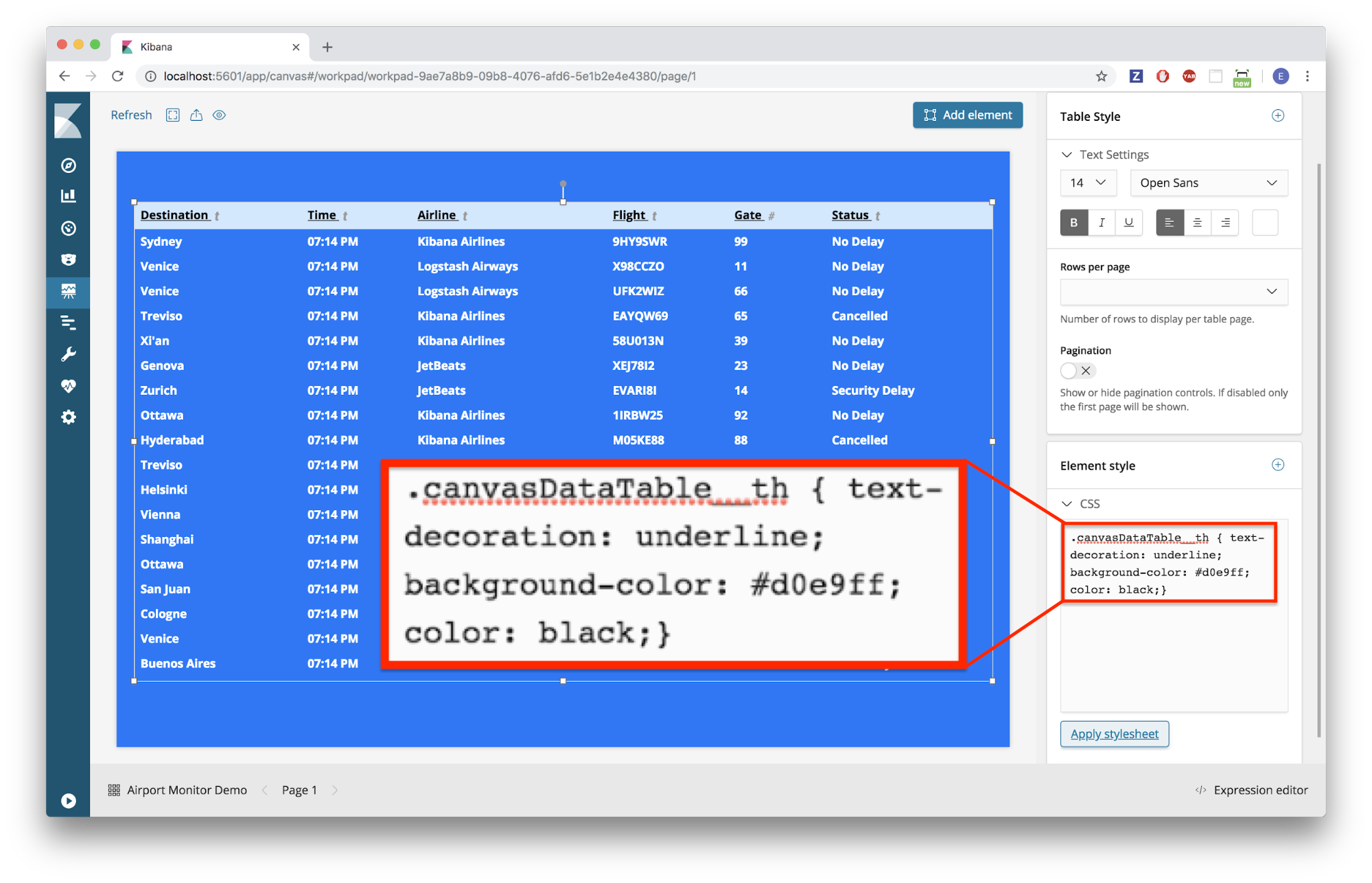
Task: Click the Sydney destination cell
Action: click(x=161, y=242)
